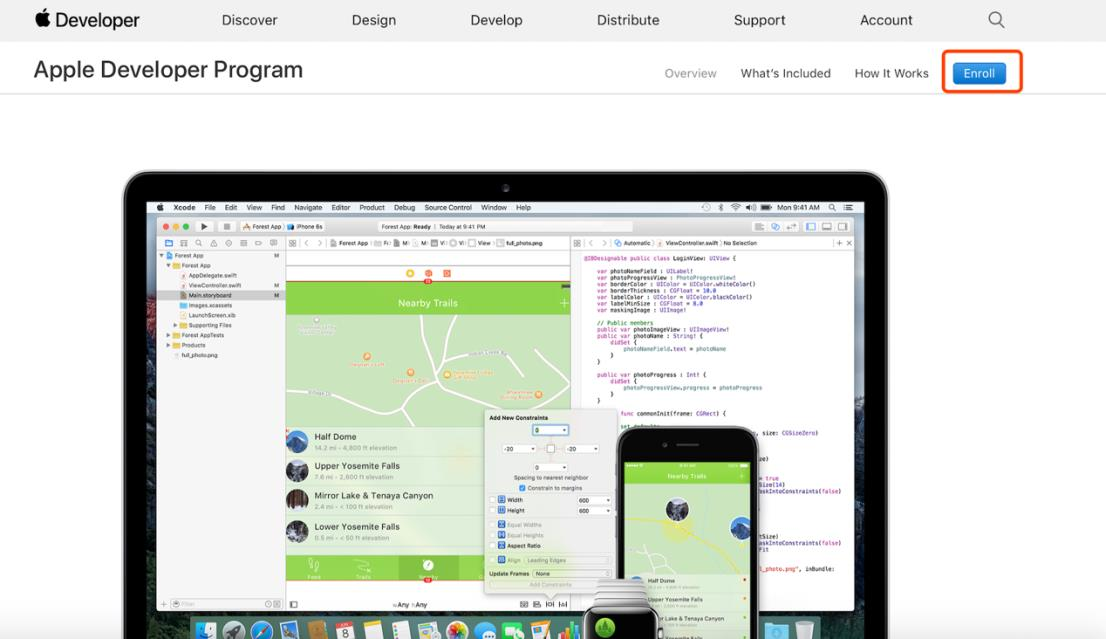The width and height of the screenshot is (1106, 639).
Task: Open the Develop menu in site header
Action: 496,20
